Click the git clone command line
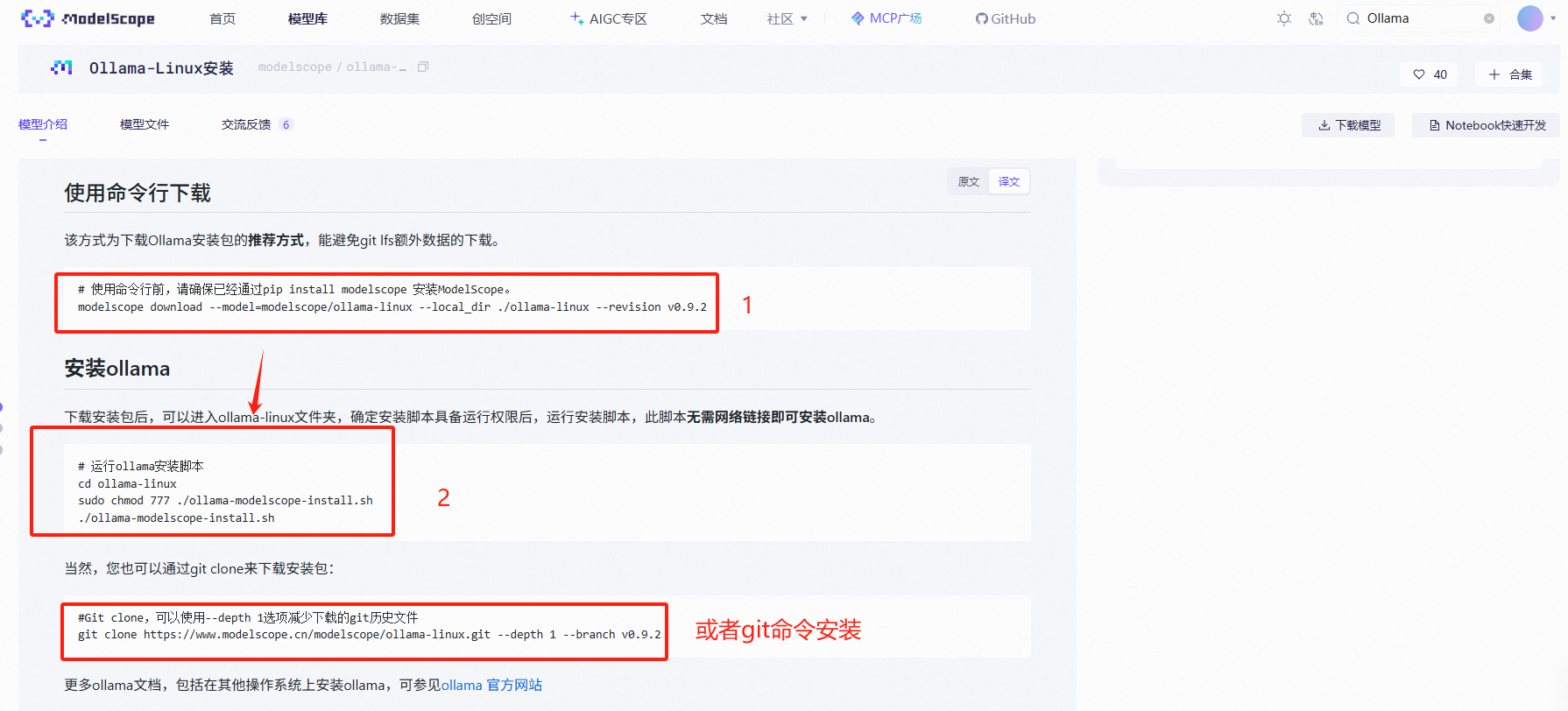 [369, 634]
